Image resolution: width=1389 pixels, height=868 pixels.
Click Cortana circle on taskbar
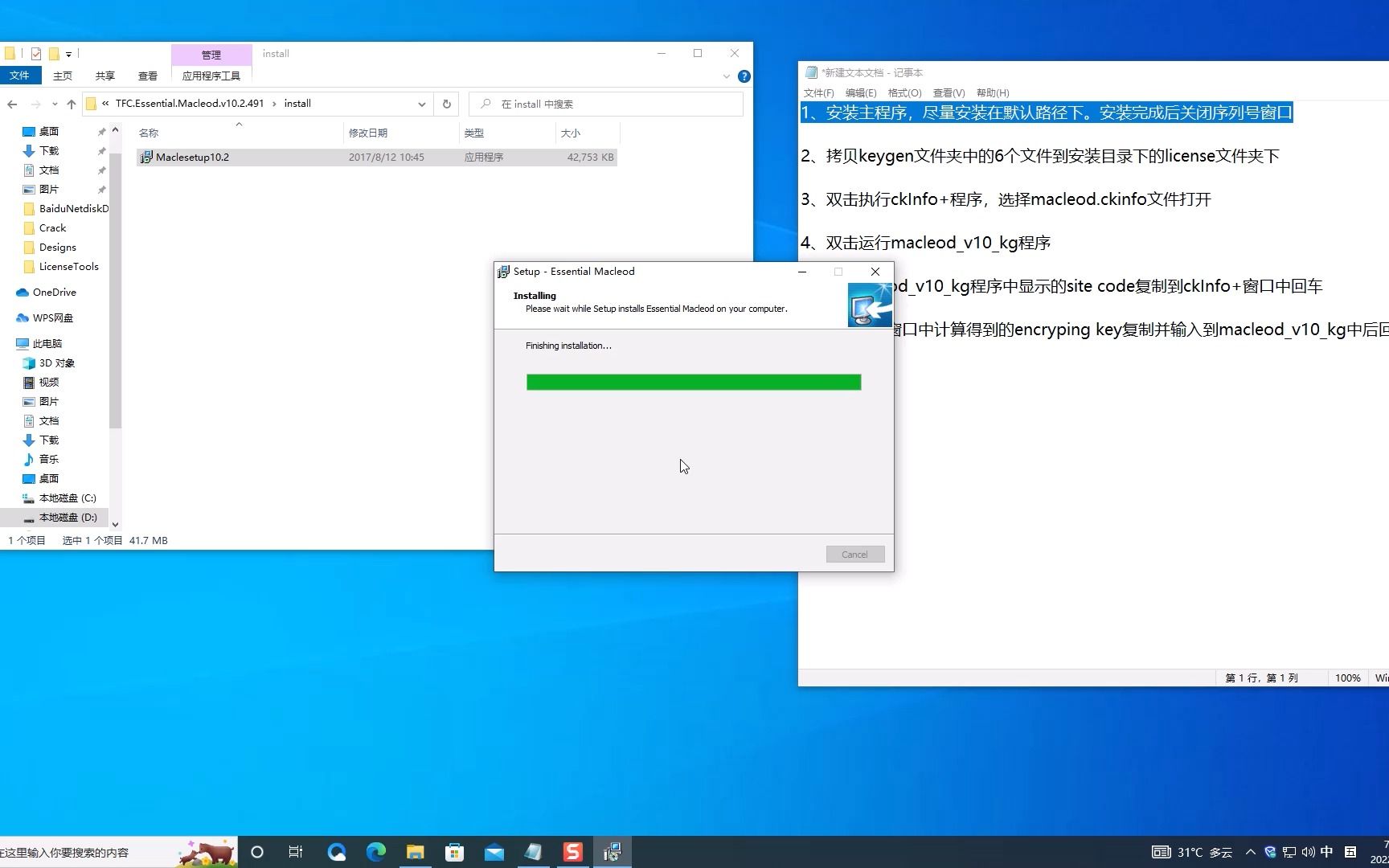click(x=257, y=852)
